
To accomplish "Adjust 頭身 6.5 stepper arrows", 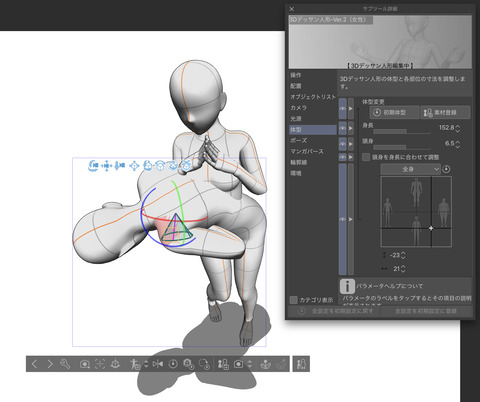I will 458,144.
